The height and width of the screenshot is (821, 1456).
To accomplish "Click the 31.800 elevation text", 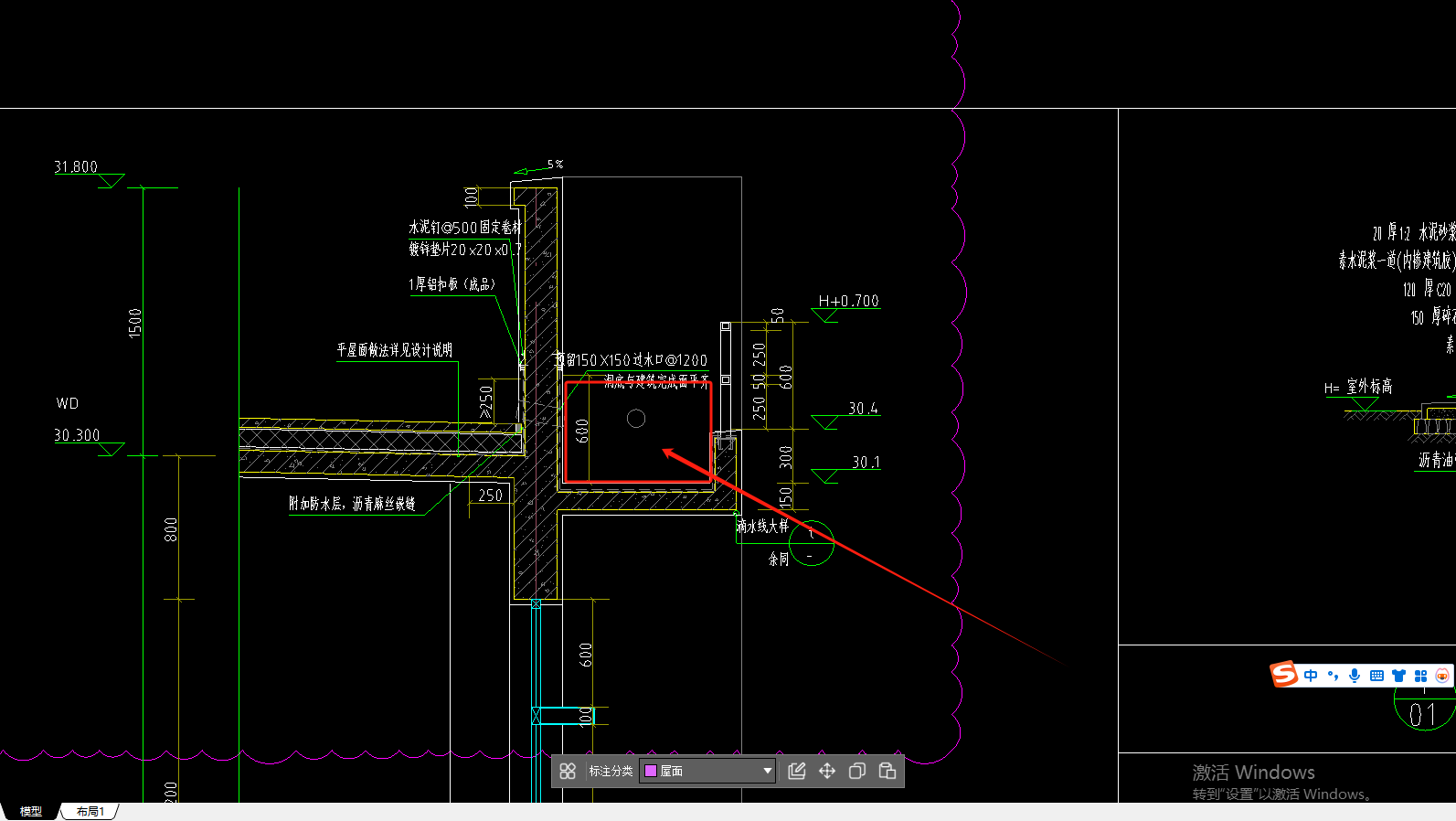I will click(76, 166).
